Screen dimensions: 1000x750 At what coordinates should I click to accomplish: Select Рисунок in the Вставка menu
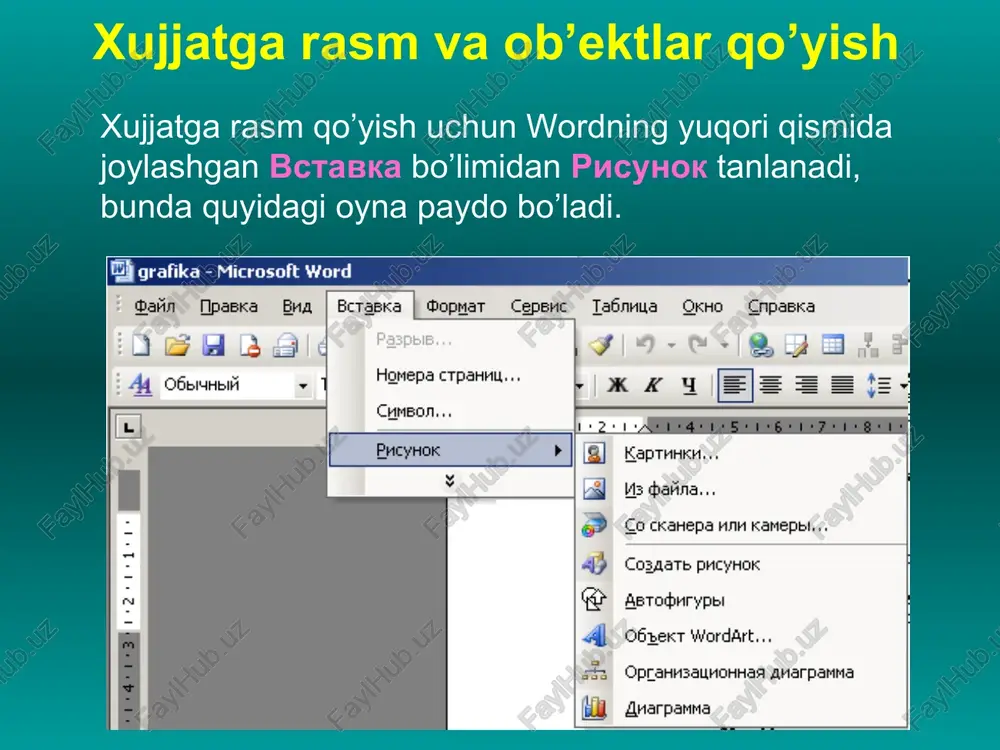[450, 450]
